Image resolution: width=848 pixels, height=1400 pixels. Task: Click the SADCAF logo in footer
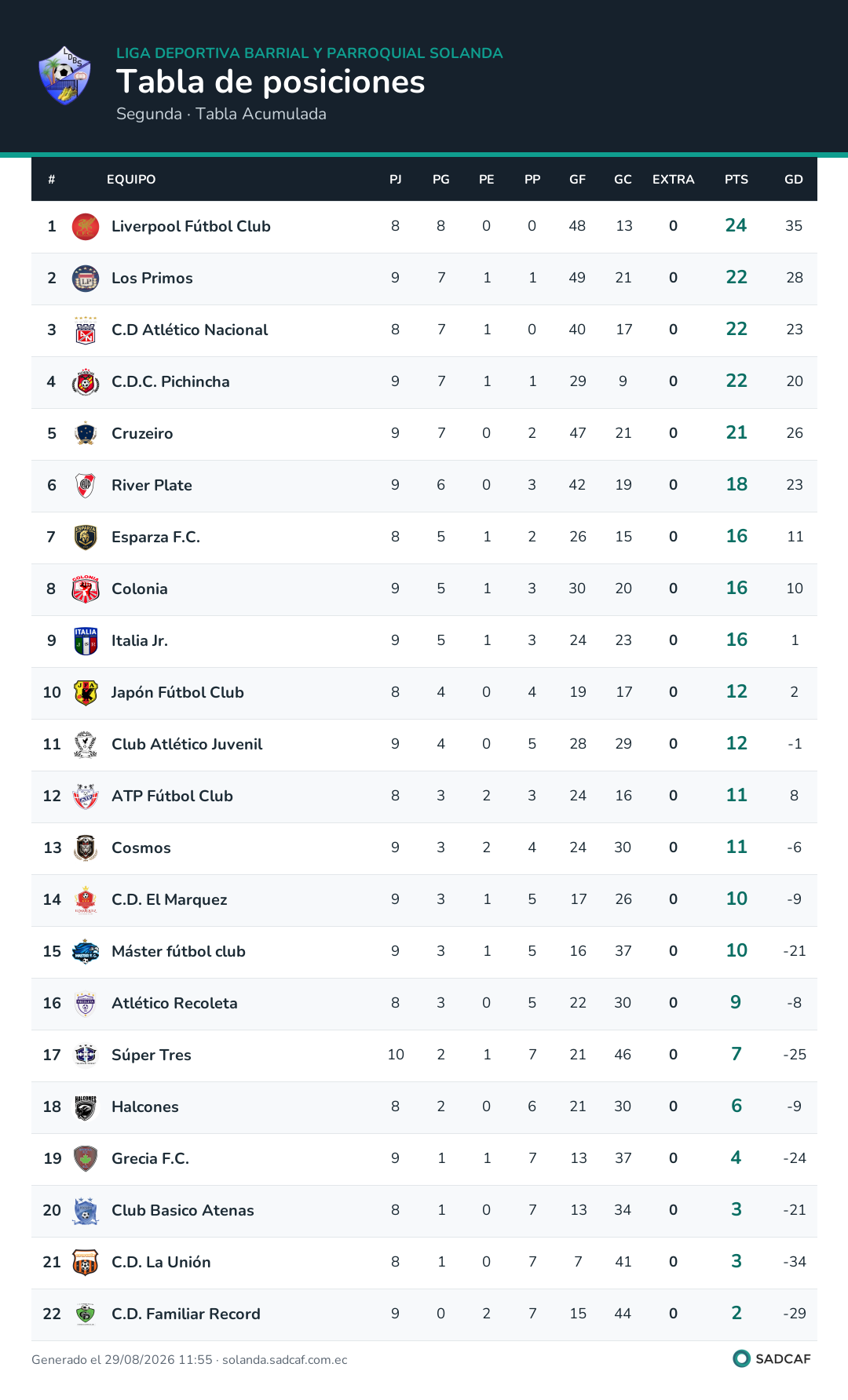(772, 1358)
